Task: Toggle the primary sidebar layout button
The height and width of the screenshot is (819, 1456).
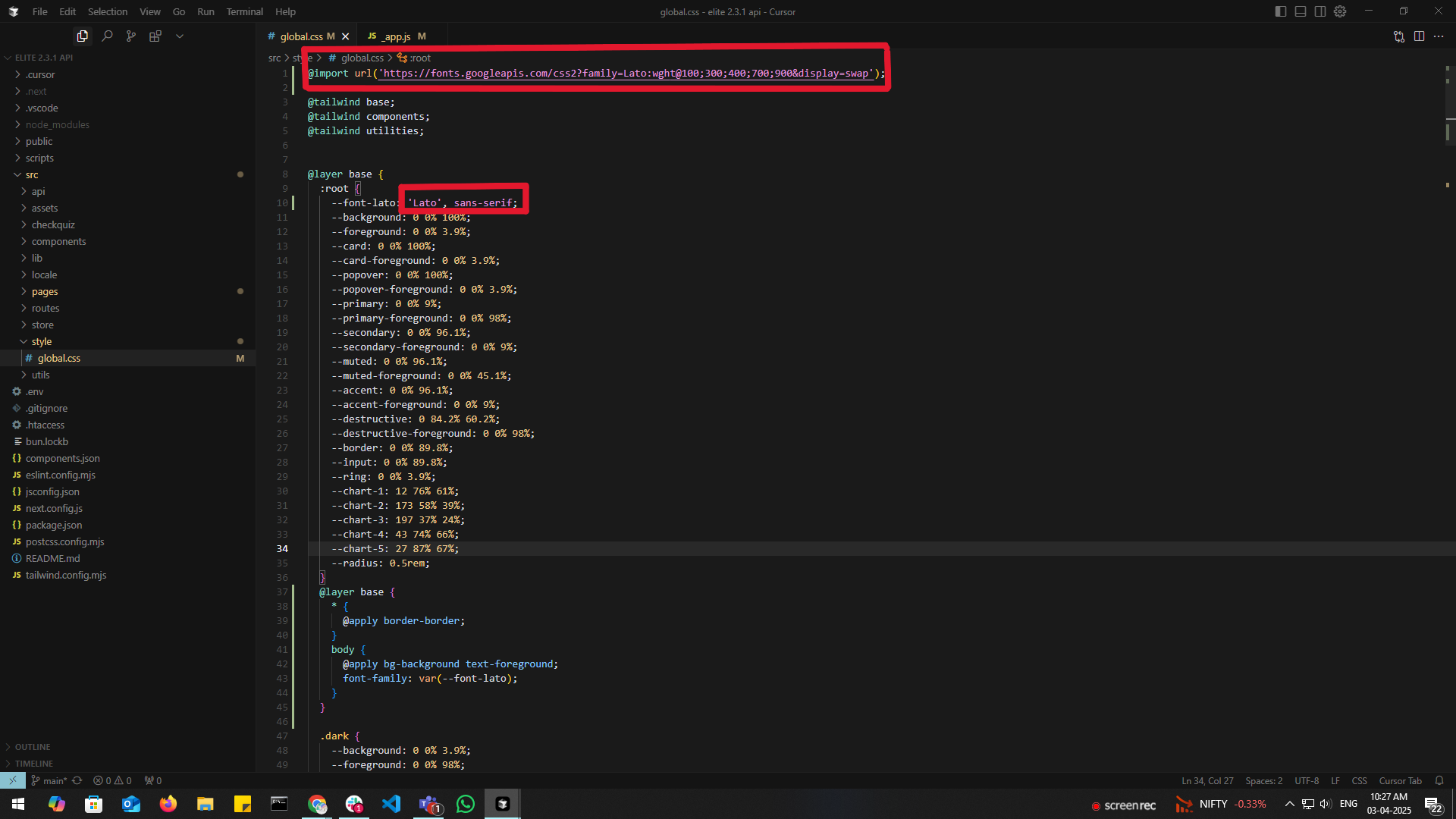Action: tap(1281, 11)
